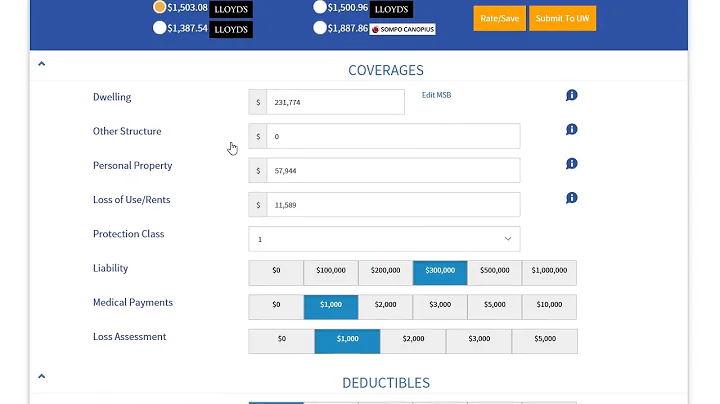Open the Edit MSB link

(436, 95)
